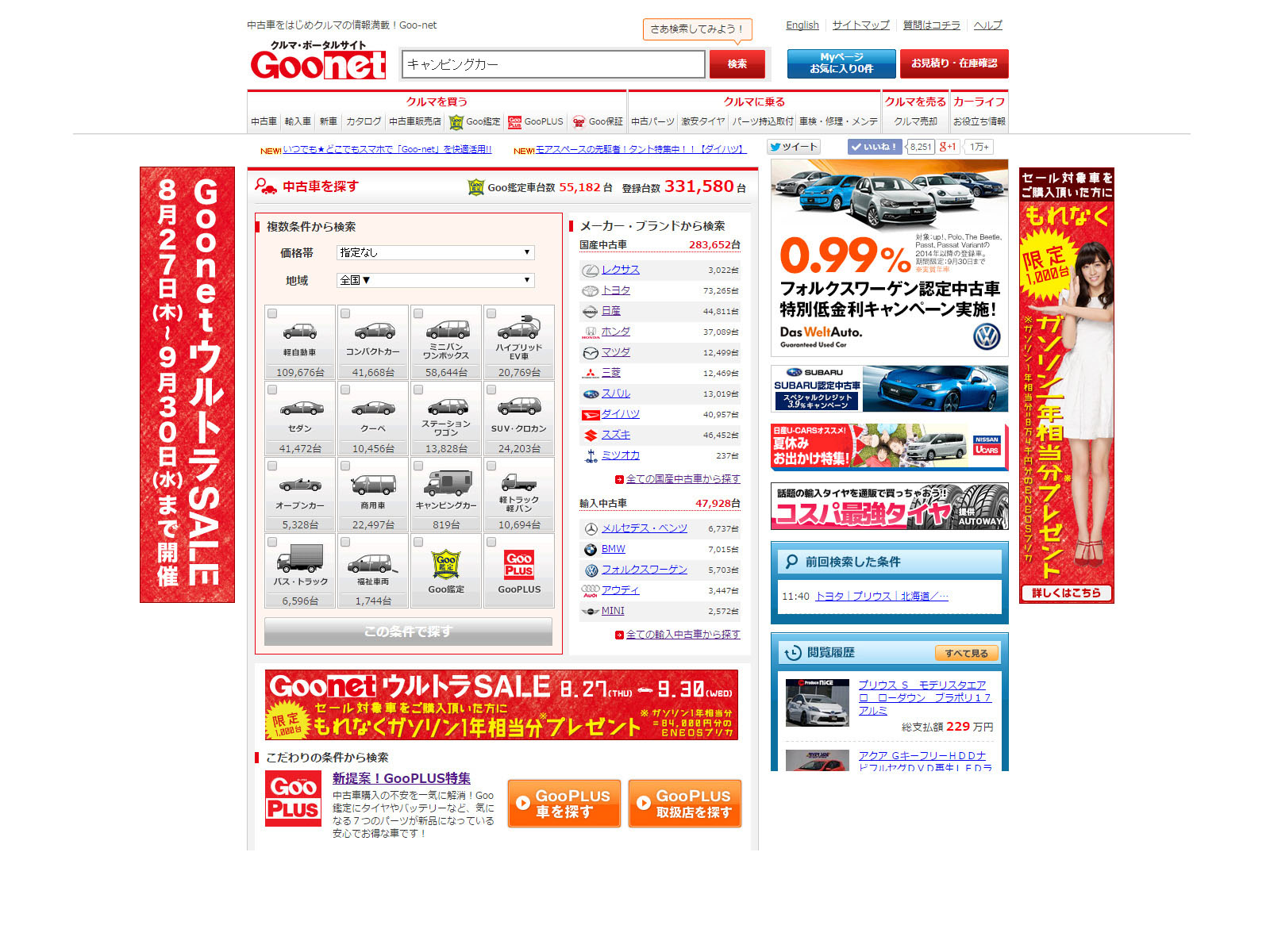
Task: Click the Mitsubishi brand logo icon
Action: (591, 374)
